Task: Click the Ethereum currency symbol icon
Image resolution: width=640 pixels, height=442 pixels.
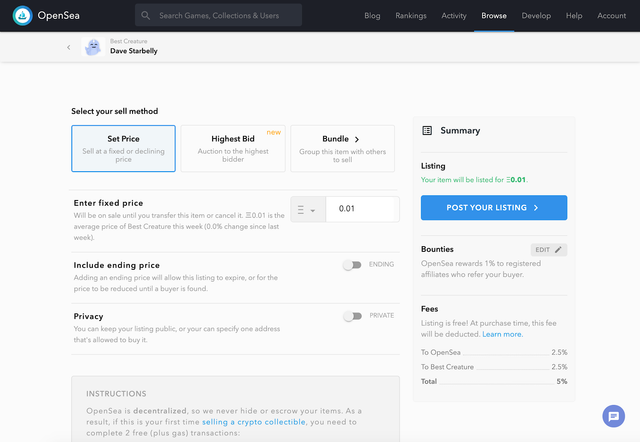Action: (x=301, y=210)
